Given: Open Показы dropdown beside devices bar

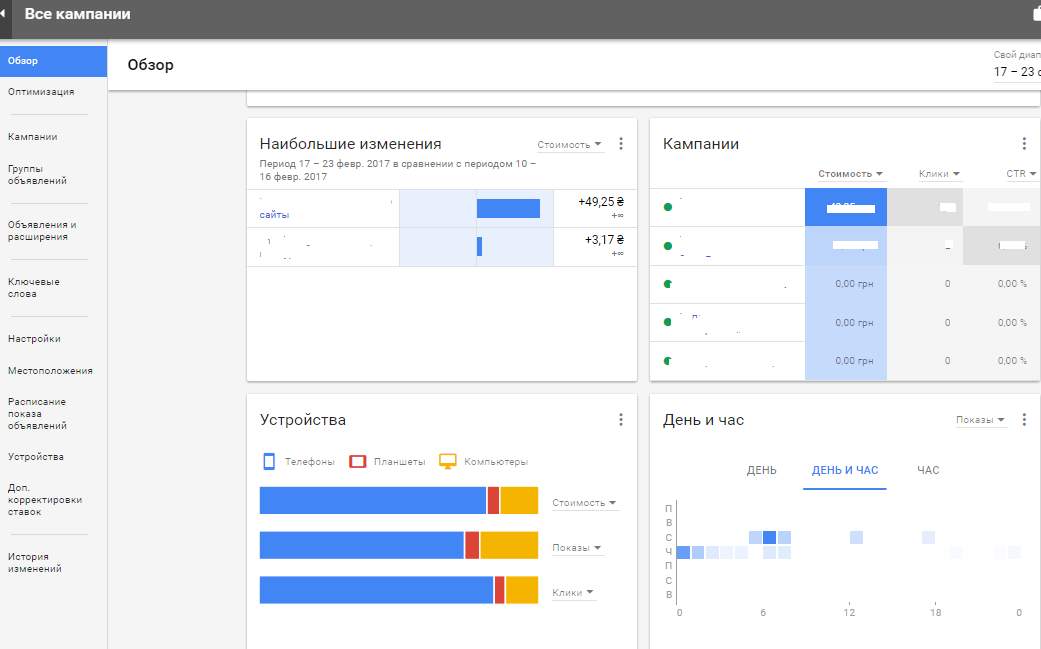Looking at the screenshot, I should (x=577, y=548).
